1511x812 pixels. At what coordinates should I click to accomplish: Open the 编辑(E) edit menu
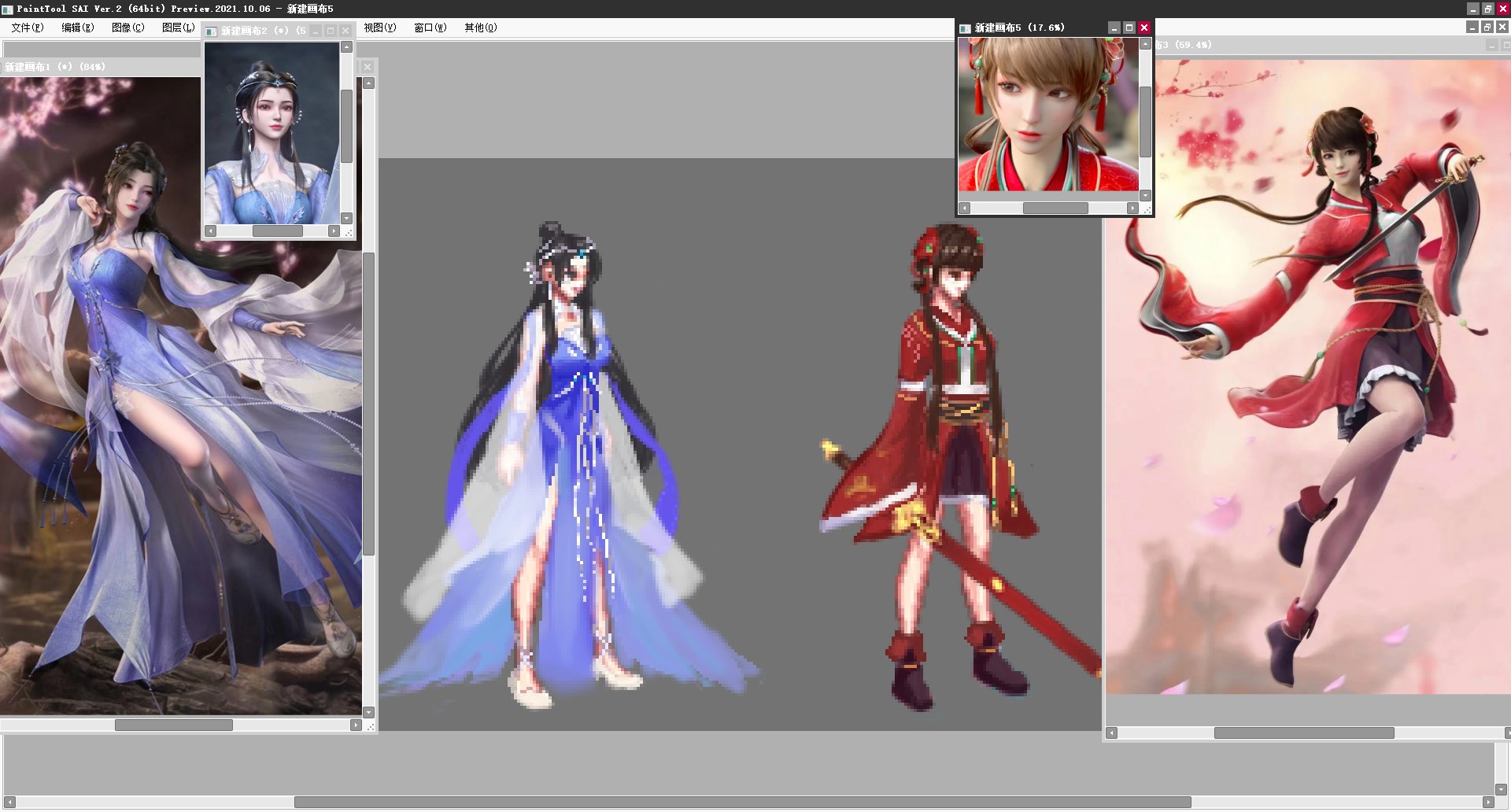(x=77, y=28)
